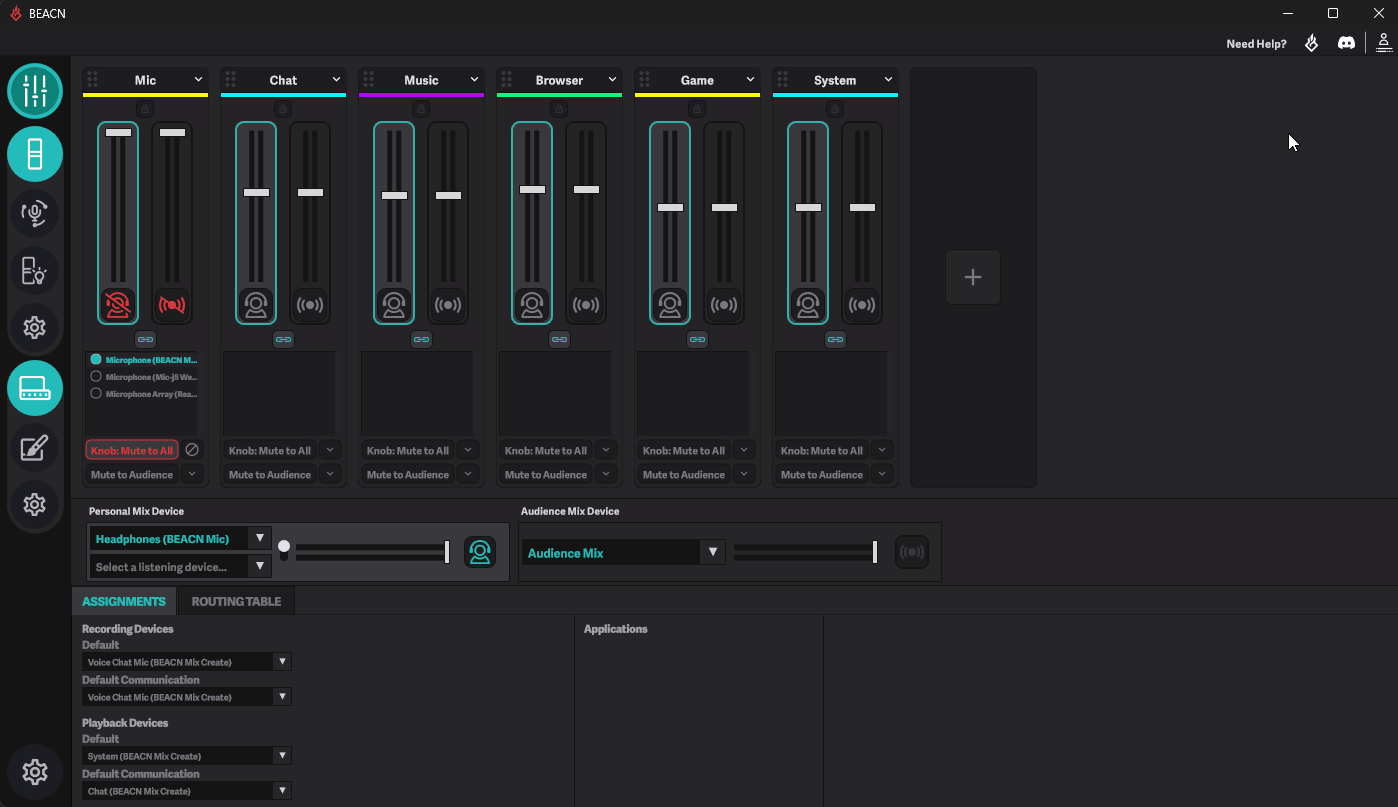Toggle Personal Mix headphone monitor button

tap(480, 552)
